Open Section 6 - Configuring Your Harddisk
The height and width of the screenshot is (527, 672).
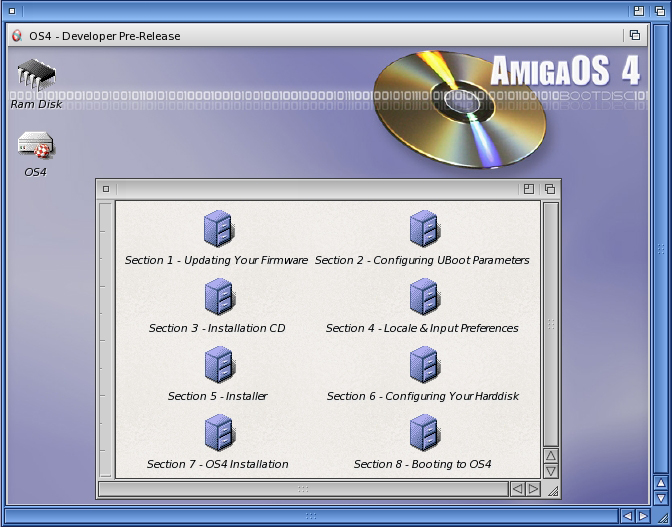tap(423, 365)
